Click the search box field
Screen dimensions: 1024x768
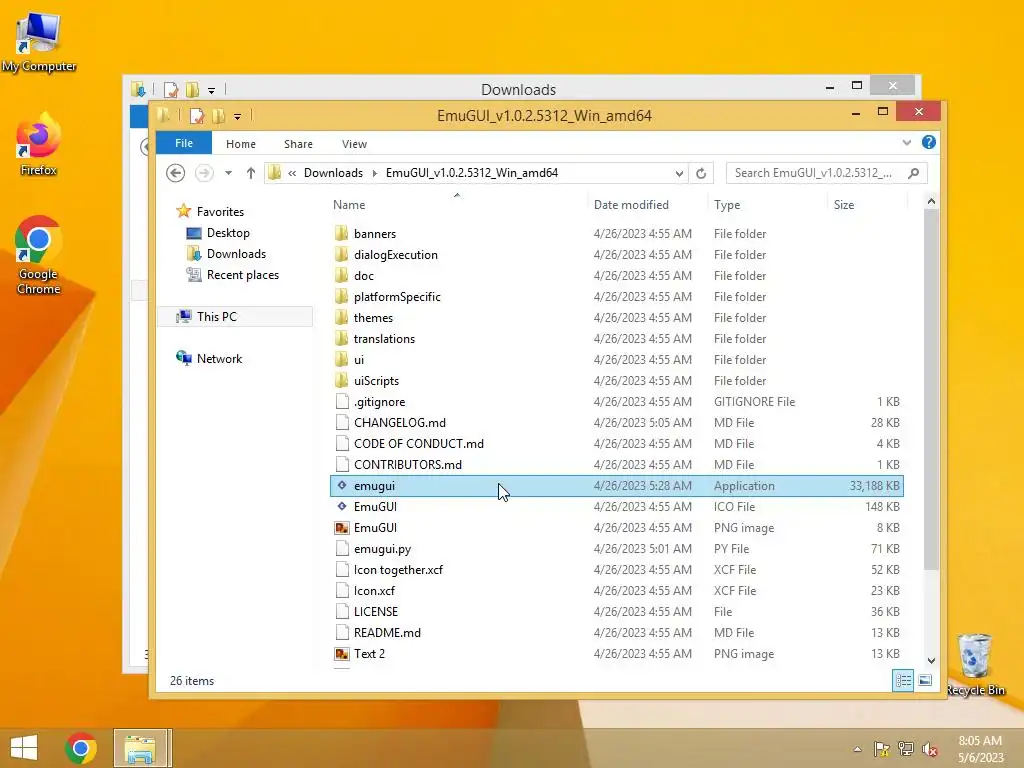(x=826, y=173)
